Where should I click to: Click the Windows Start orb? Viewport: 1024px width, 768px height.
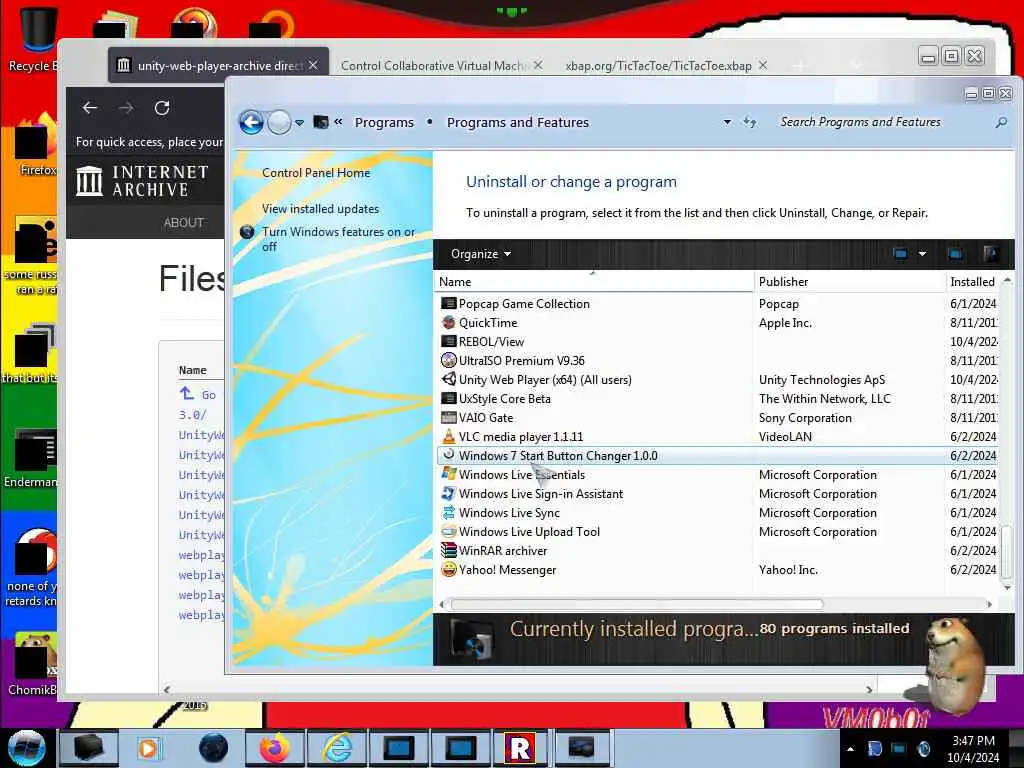[x=26, y=747]
